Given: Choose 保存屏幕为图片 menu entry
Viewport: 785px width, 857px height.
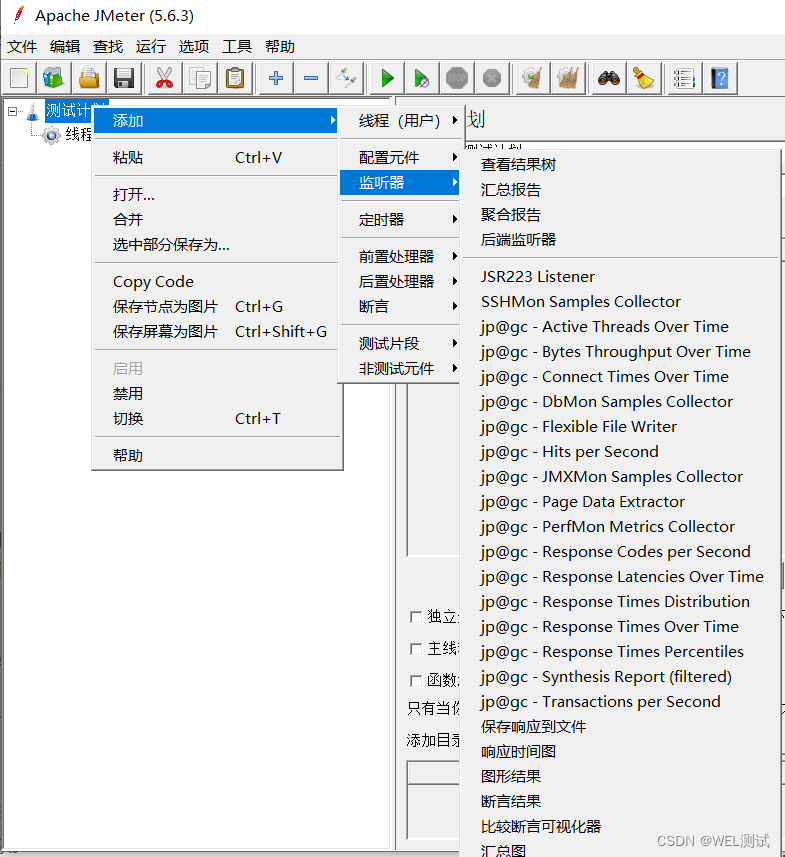Looking at the screenshot, I should click(x=215, y=331).
